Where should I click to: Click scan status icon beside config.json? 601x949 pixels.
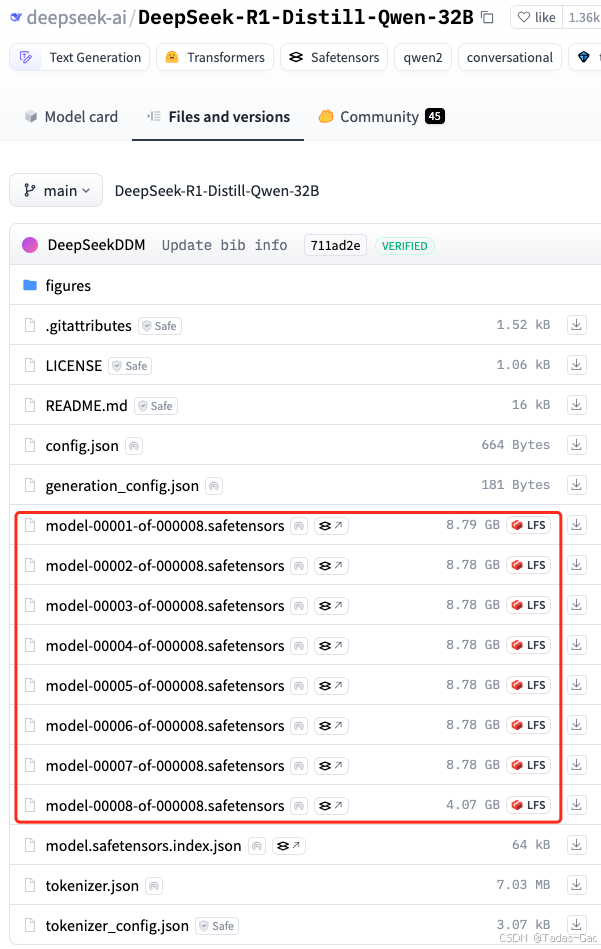click(134, 447)
